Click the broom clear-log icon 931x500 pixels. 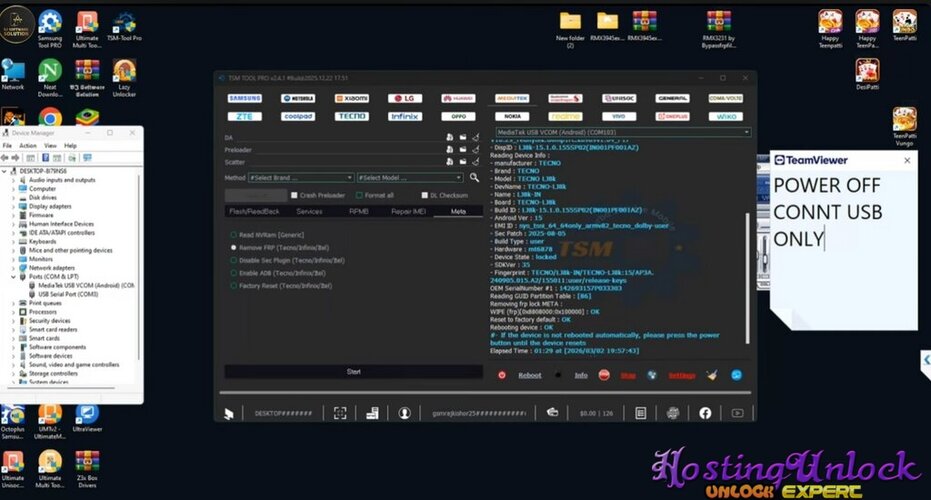coord(711,375)
